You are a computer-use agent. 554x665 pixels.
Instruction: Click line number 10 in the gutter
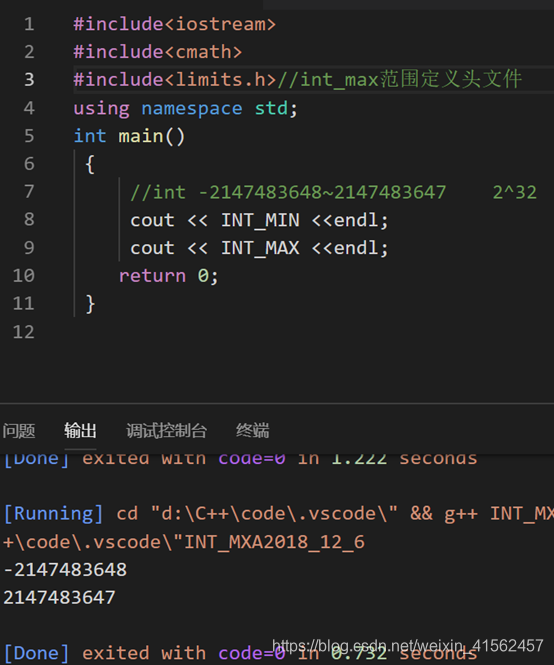pyautogui.click(x=24, y=276)
